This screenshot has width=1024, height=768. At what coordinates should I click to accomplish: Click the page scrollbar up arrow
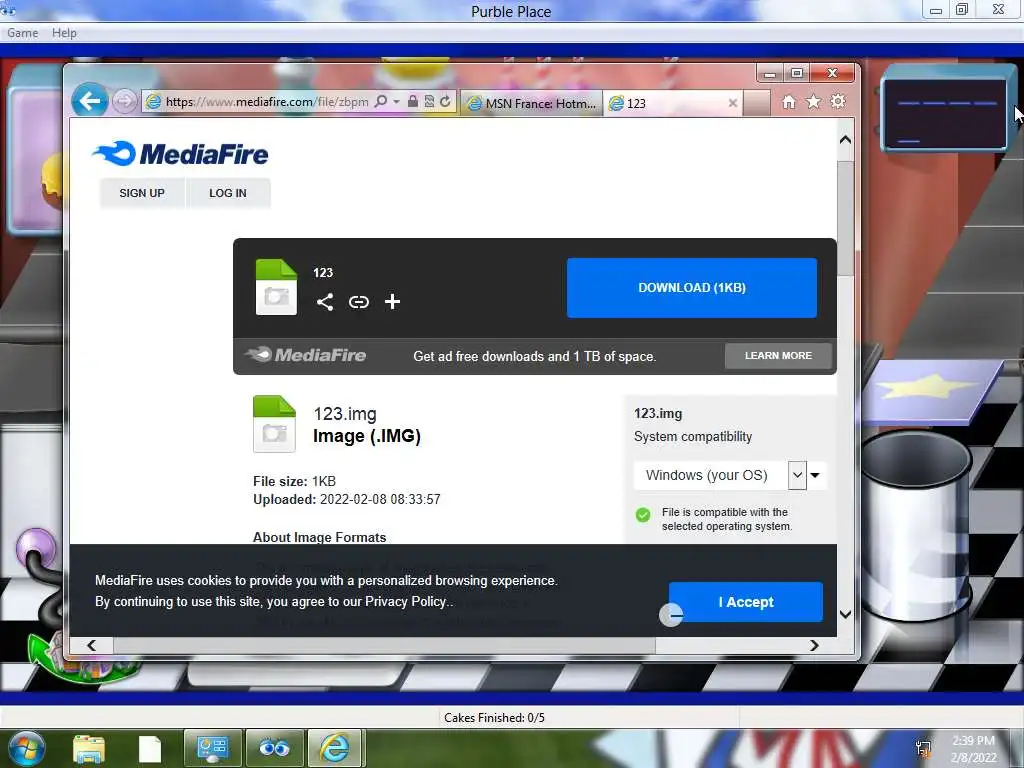(x=845, y=140)
